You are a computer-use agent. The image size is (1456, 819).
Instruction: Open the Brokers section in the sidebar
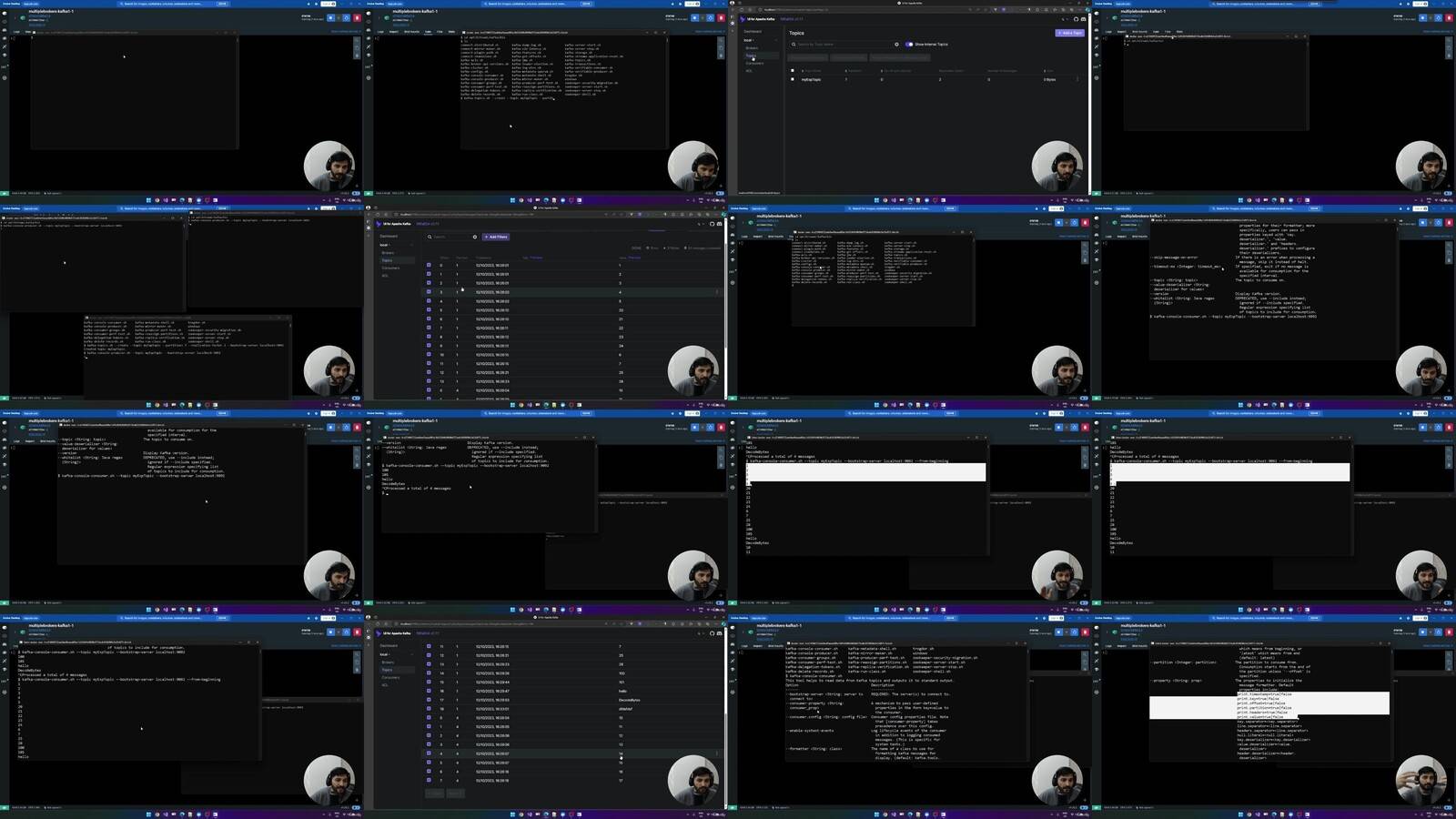[751, 48]
